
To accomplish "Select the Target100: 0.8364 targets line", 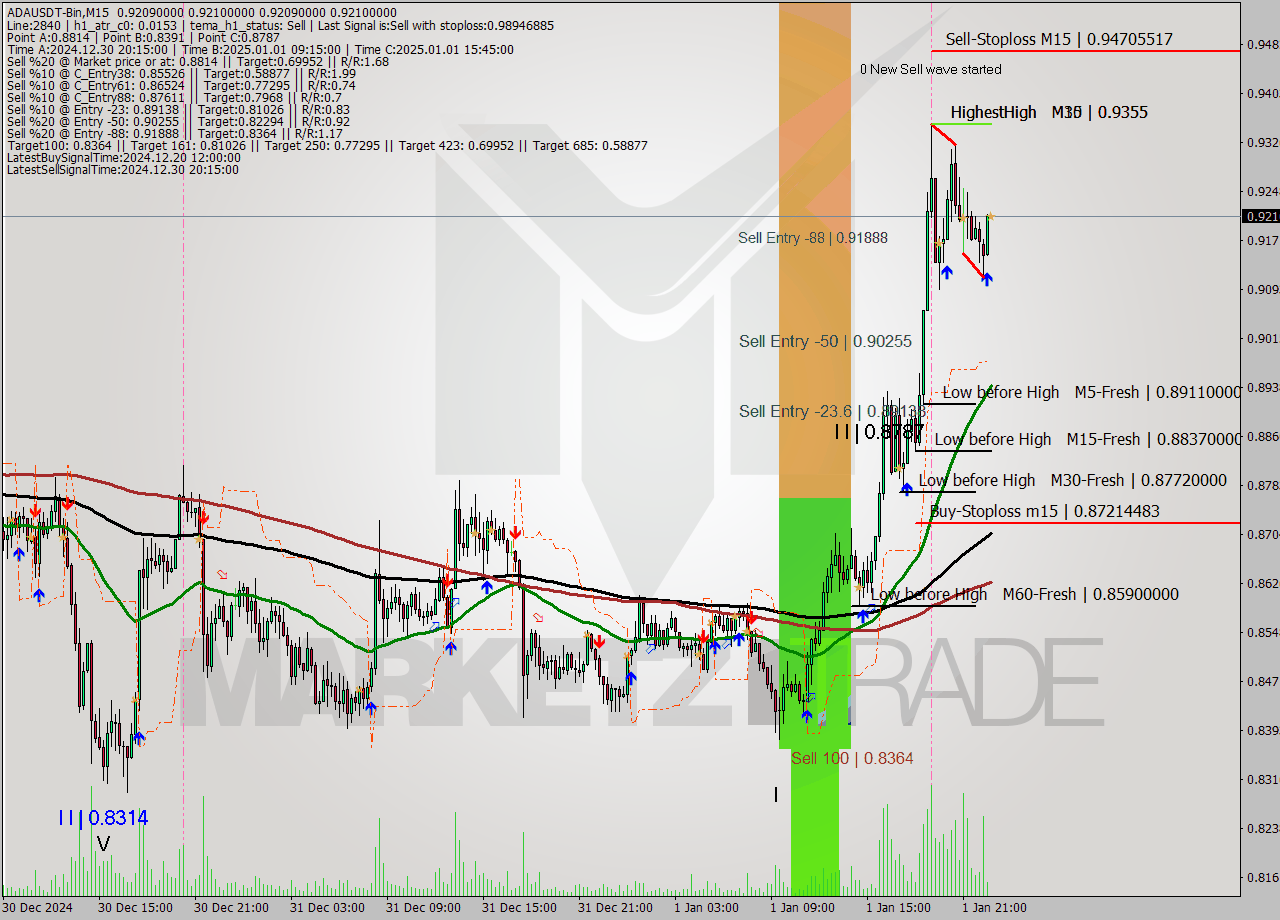I will [x=327, y=146].
